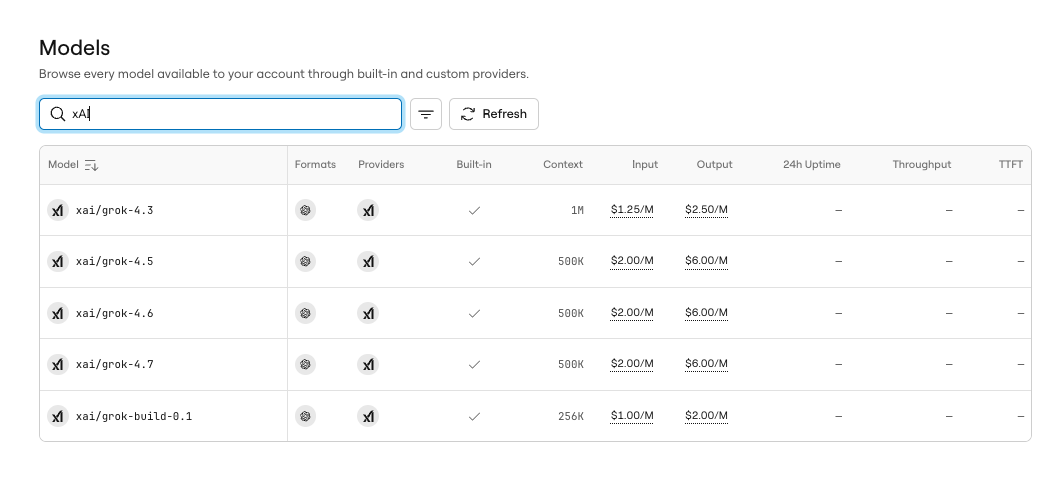This screenshot has height=478, width=1057.
Task: Open the xai/grok-build-0.1 model name
Action: (133, 416)
